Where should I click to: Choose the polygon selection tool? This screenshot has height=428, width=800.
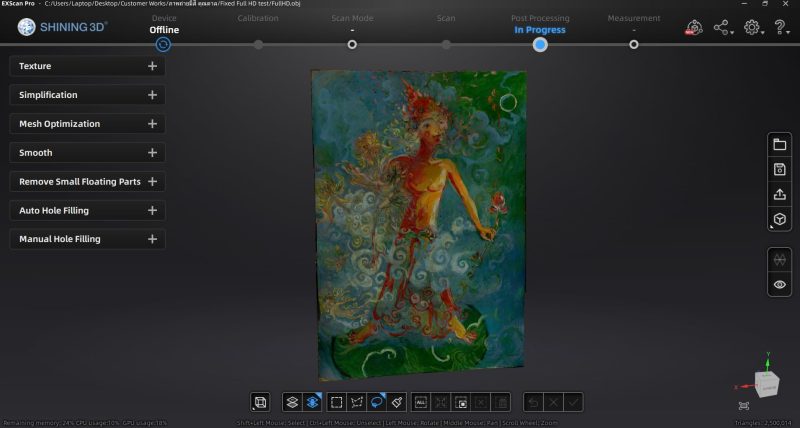click(357, 402)
